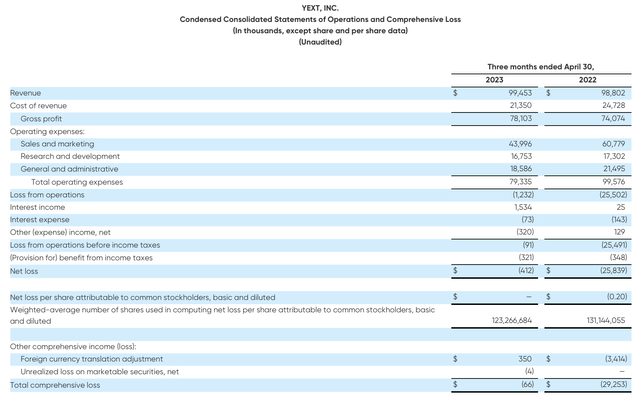Image resolution: width=640 pixels, height=399 pixels.
Task: Click Total operating expenses value 79,335
Action: coord(520,182)
